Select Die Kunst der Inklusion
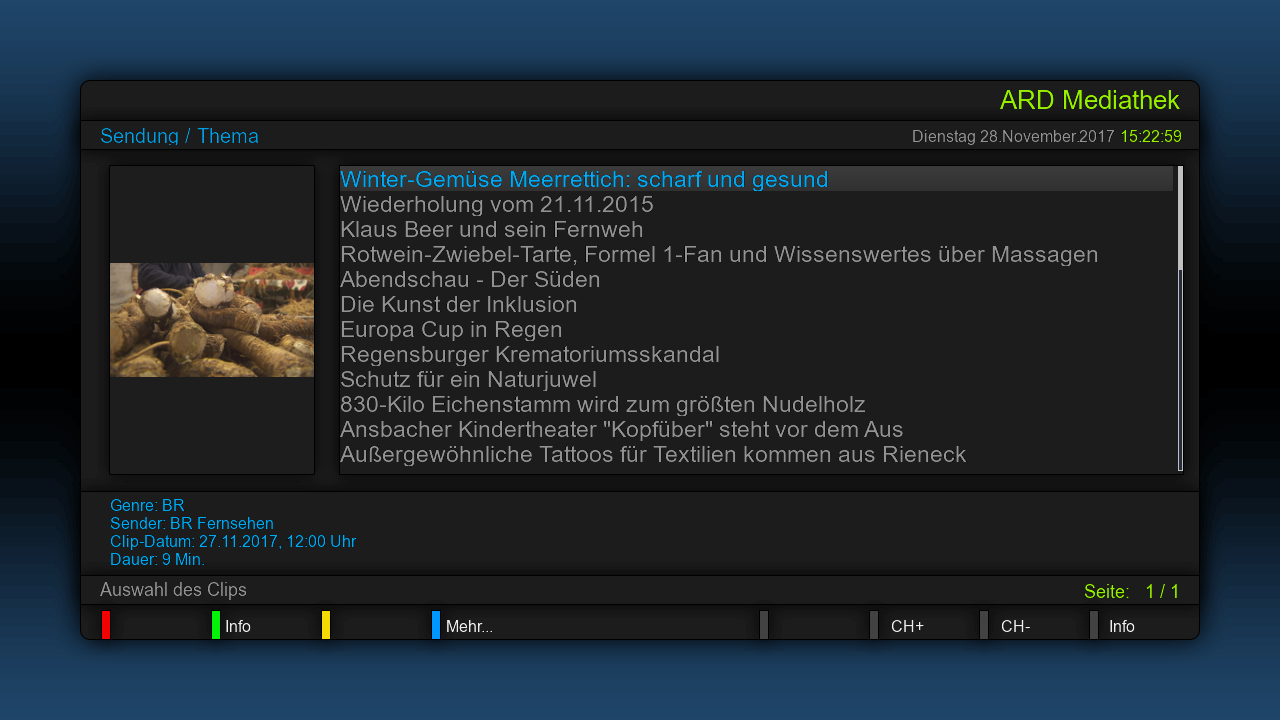1280x720 pixels. (459, 305)
